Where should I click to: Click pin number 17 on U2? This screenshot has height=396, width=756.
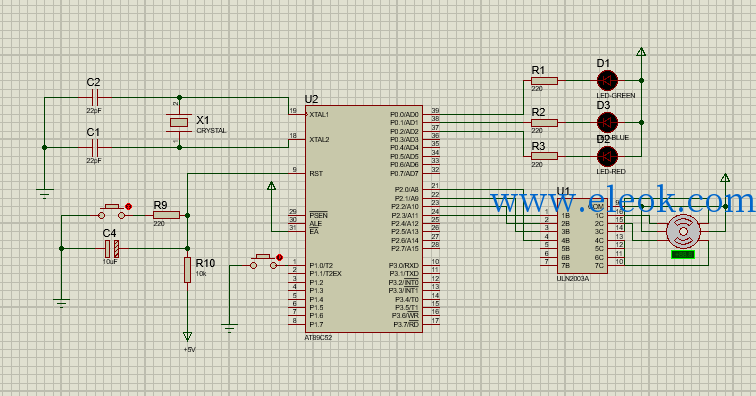(435, 320)
